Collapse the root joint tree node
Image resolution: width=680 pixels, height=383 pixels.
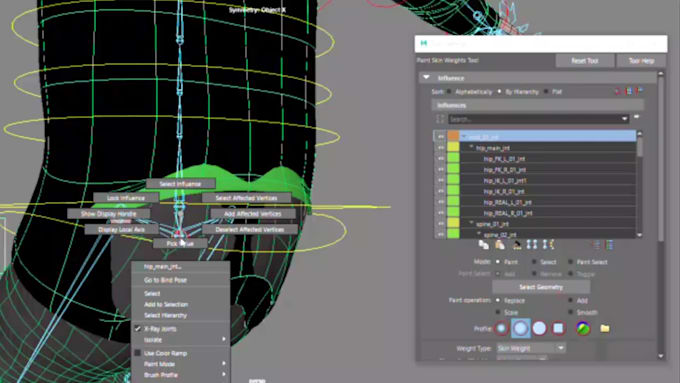pos(464,137)
